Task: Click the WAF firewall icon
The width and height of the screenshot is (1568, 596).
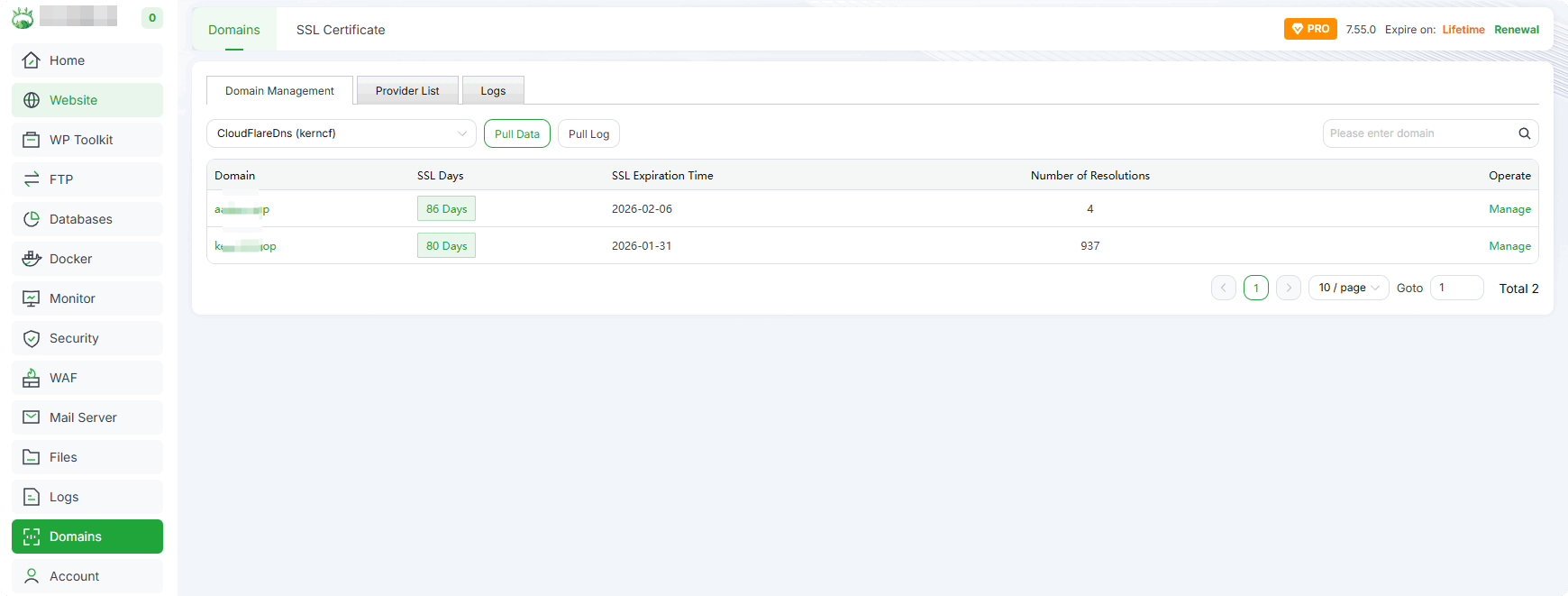Action: tap(32, 378)
